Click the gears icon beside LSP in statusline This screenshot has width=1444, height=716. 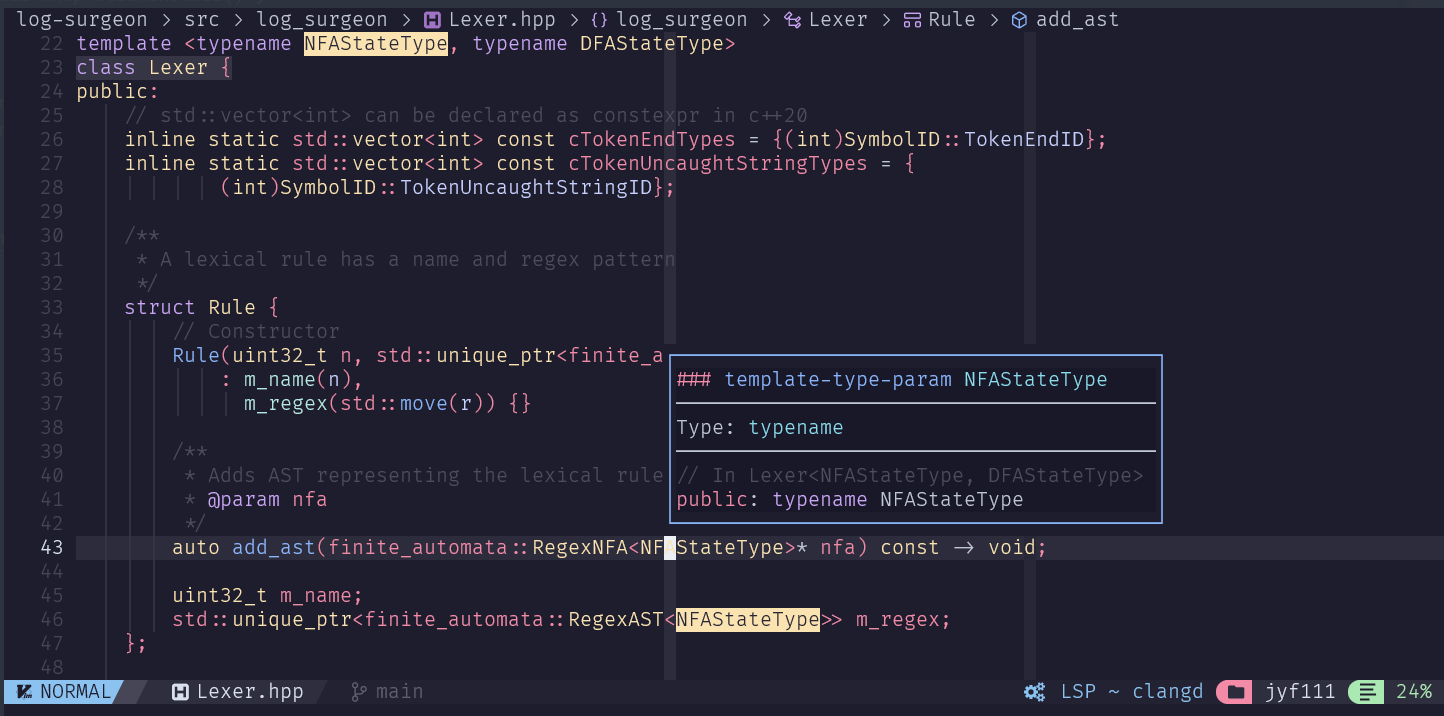[x=1035, y=691]
